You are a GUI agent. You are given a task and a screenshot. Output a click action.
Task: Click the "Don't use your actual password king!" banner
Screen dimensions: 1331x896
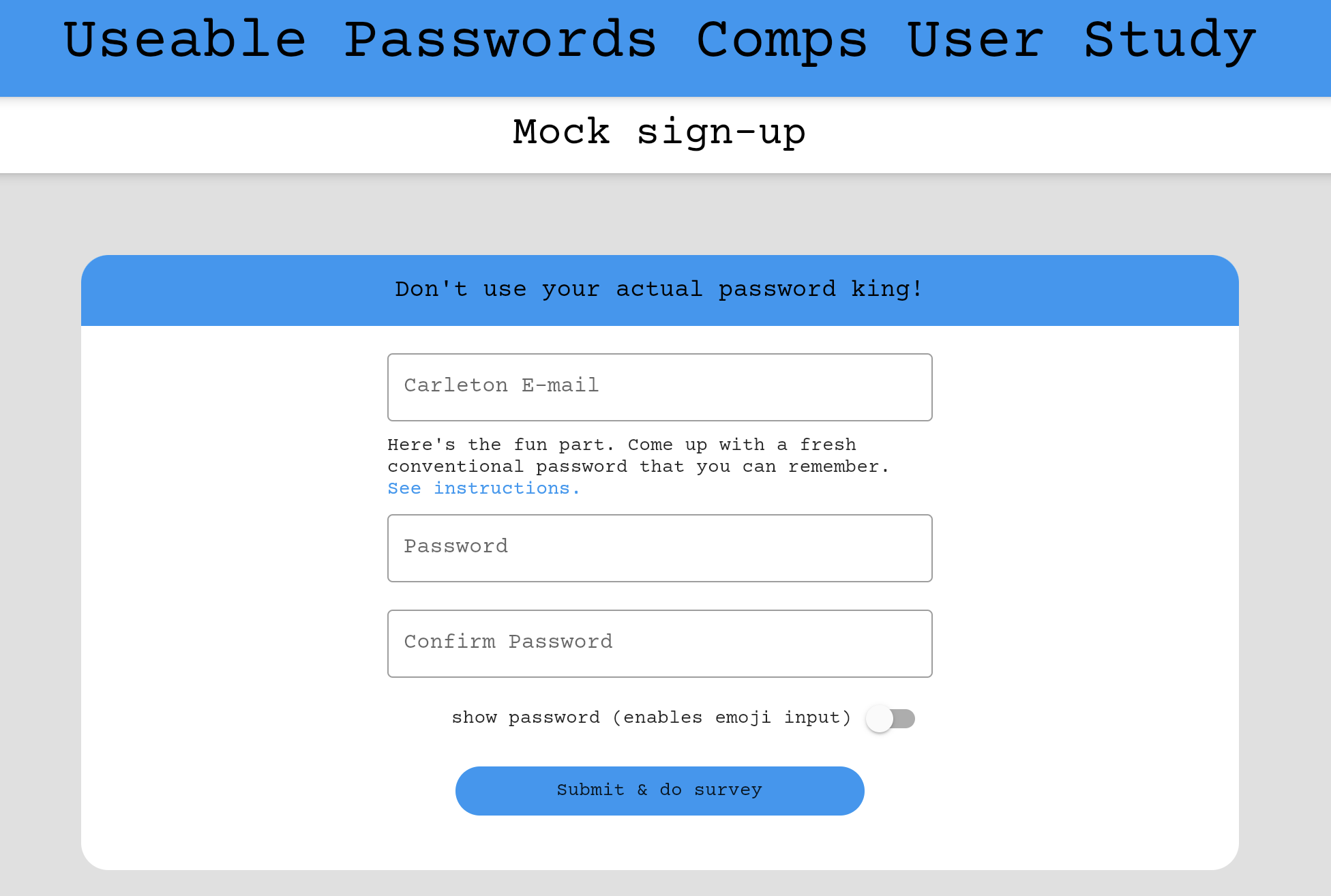click(659, 289)
